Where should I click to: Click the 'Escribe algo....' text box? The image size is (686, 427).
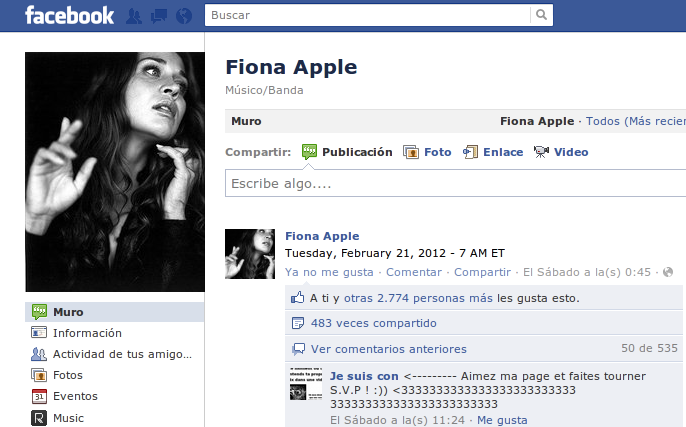455,184
